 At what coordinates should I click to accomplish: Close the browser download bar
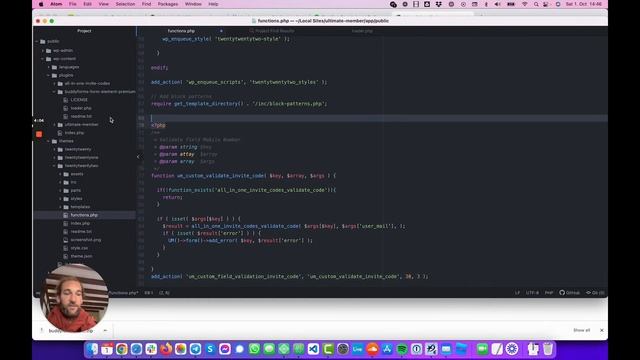pos(602,330)
